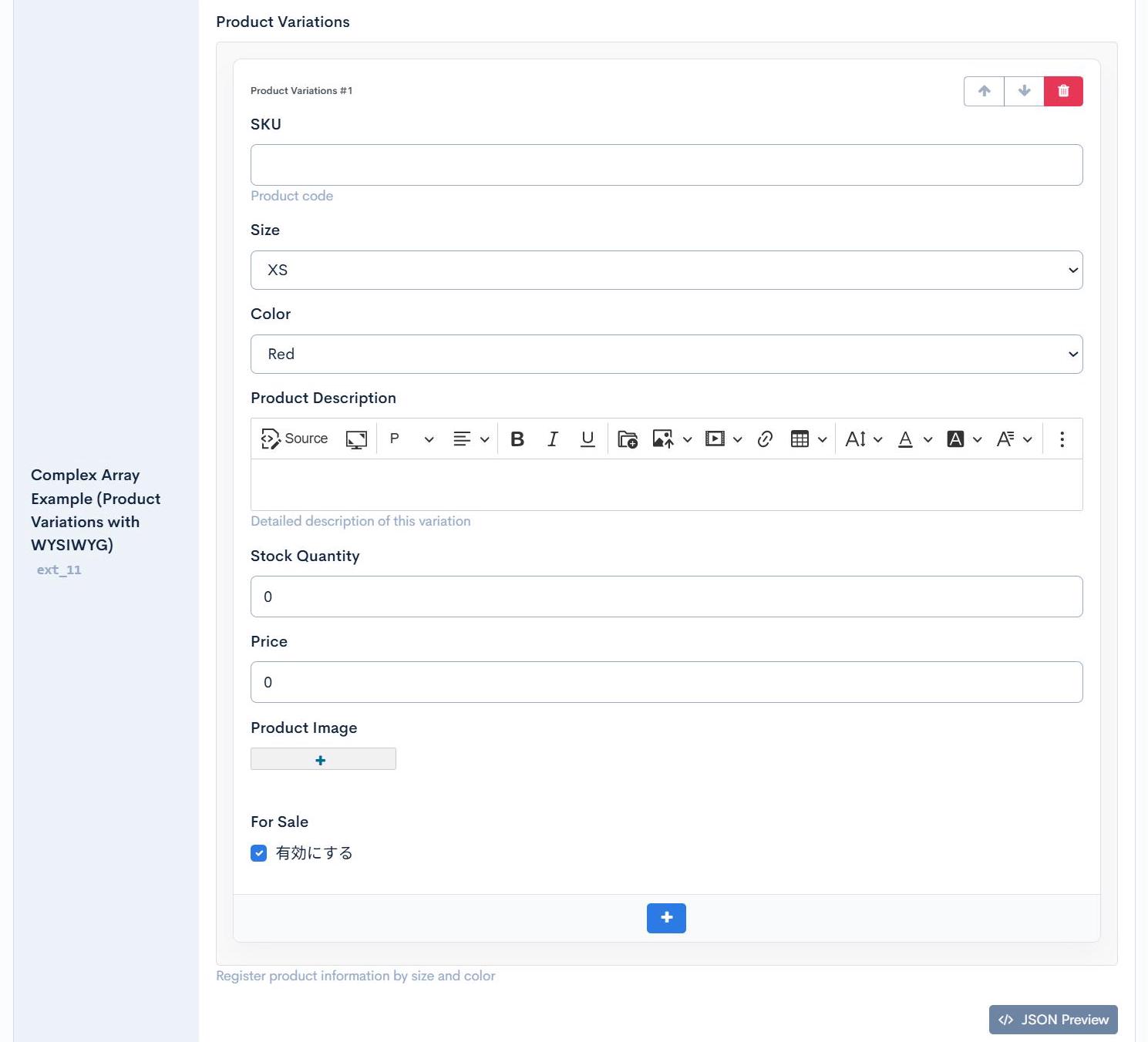Add a new variation with blue plus button
This screenshot has width=1148, height=1042.
click(666, 918)
